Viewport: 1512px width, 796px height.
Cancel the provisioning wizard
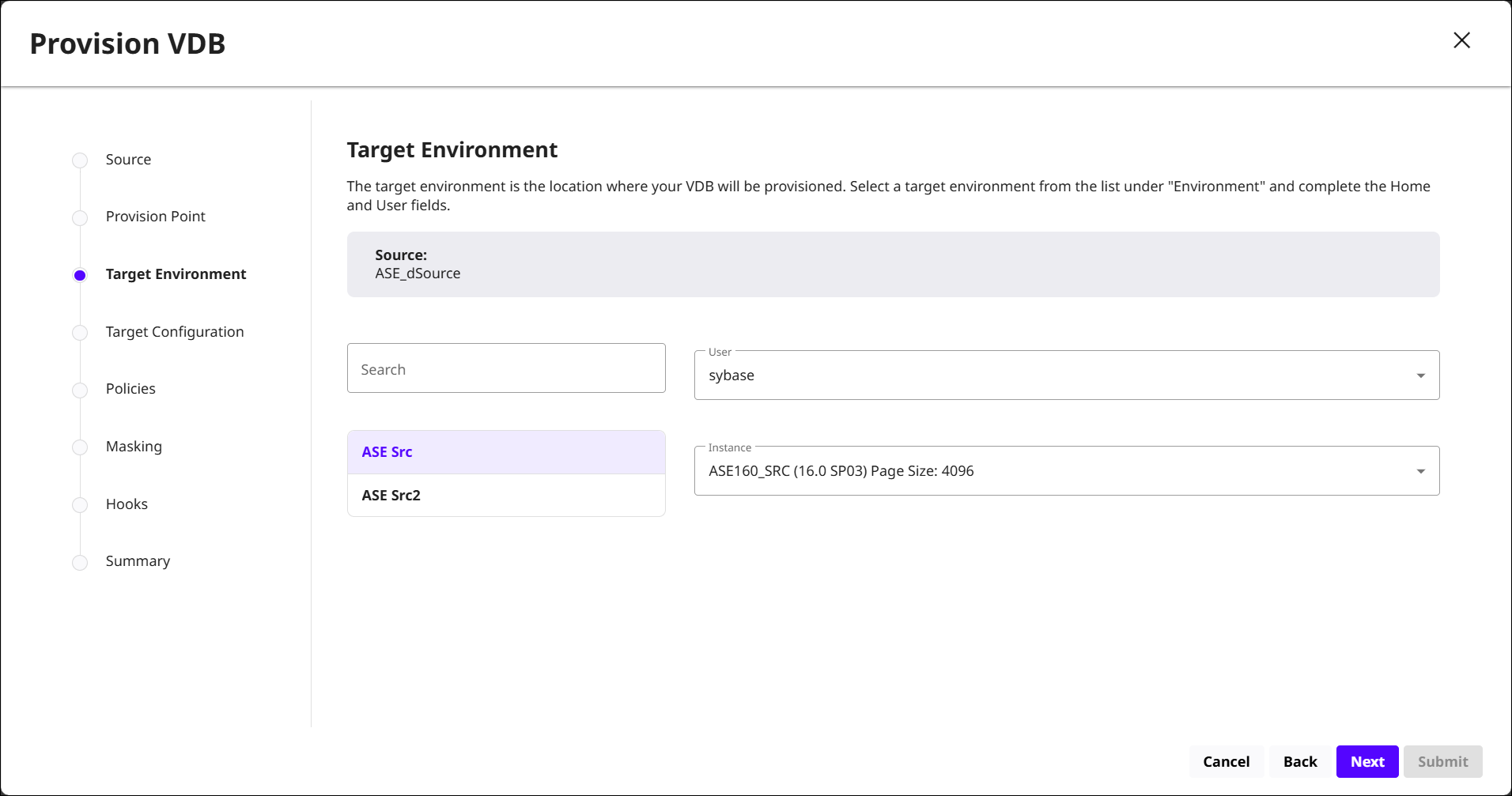point(1226,761)
